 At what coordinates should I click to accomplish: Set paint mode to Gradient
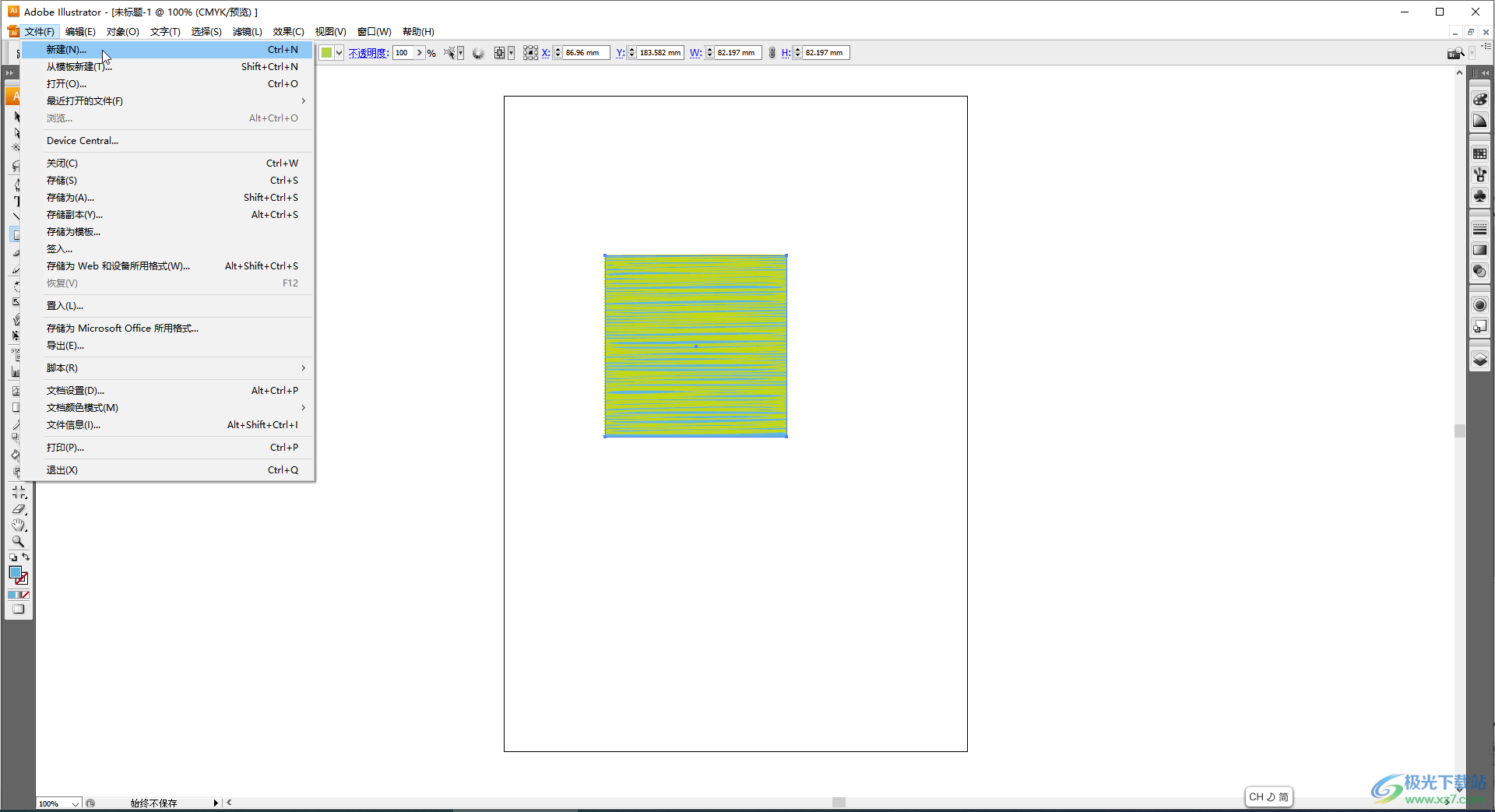click(19, 595)
